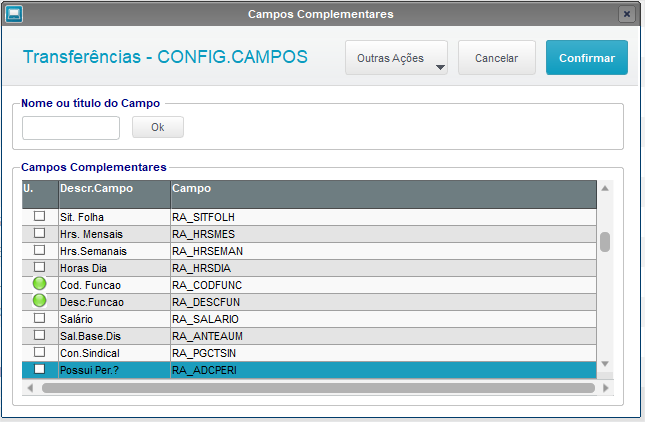Click the scroll down arrow of the list
The width and height of the screenshot is (645, 422).
(x=605, y=364)
